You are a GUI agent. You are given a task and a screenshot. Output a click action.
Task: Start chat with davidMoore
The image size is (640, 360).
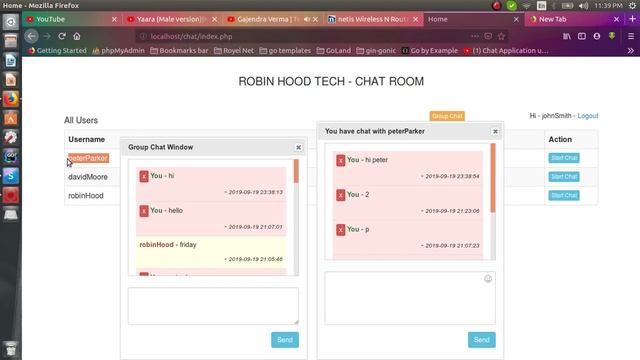click(564, 177)
